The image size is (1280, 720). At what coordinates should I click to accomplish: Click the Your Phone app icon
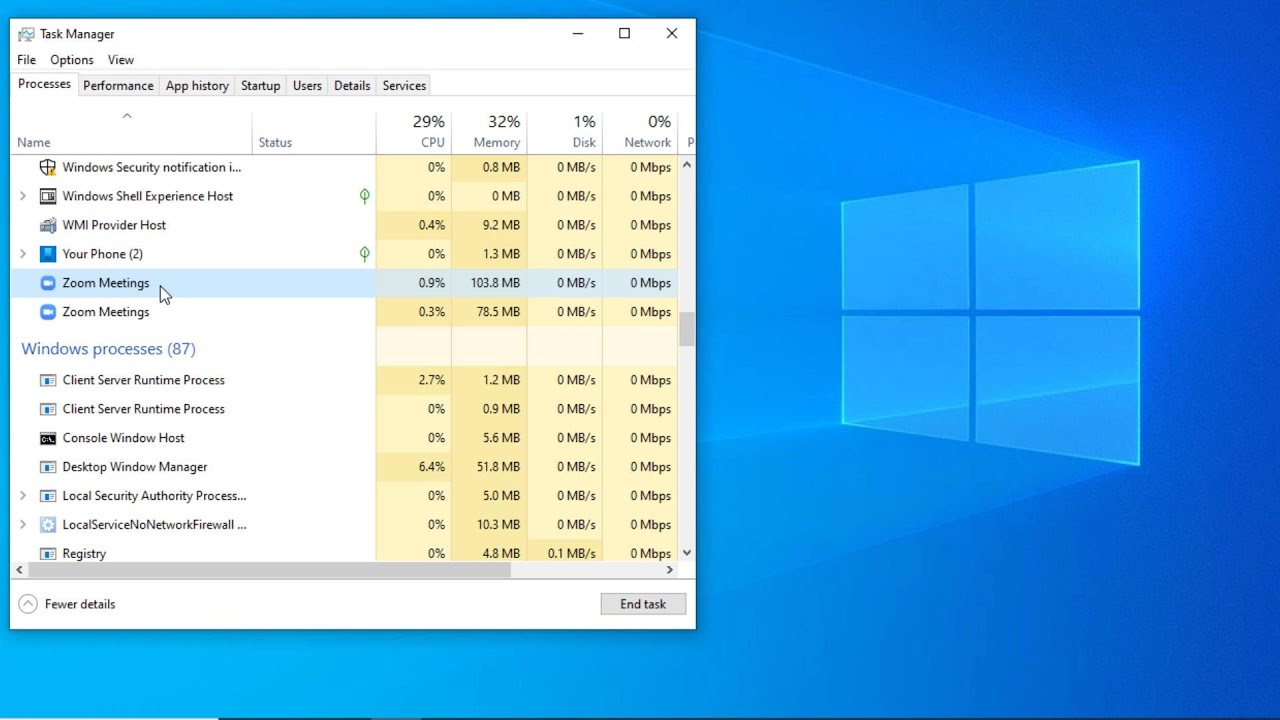(47, 254)
